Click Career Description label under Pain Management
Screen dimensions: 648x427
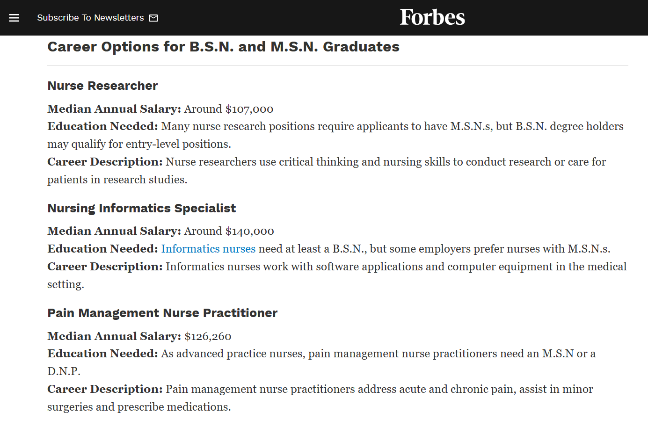(x=105, y=389)
